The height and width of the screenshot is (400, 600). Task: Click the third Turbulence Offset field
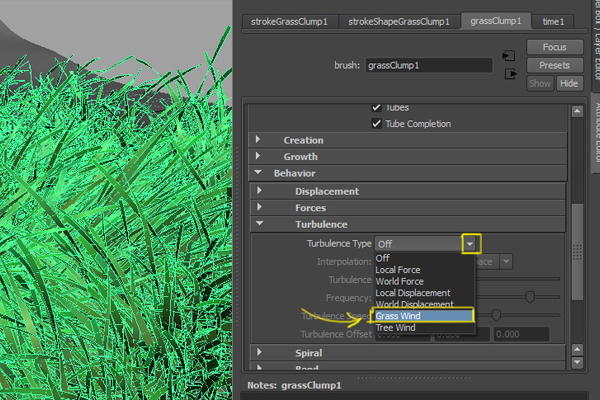tap(522, 334)
